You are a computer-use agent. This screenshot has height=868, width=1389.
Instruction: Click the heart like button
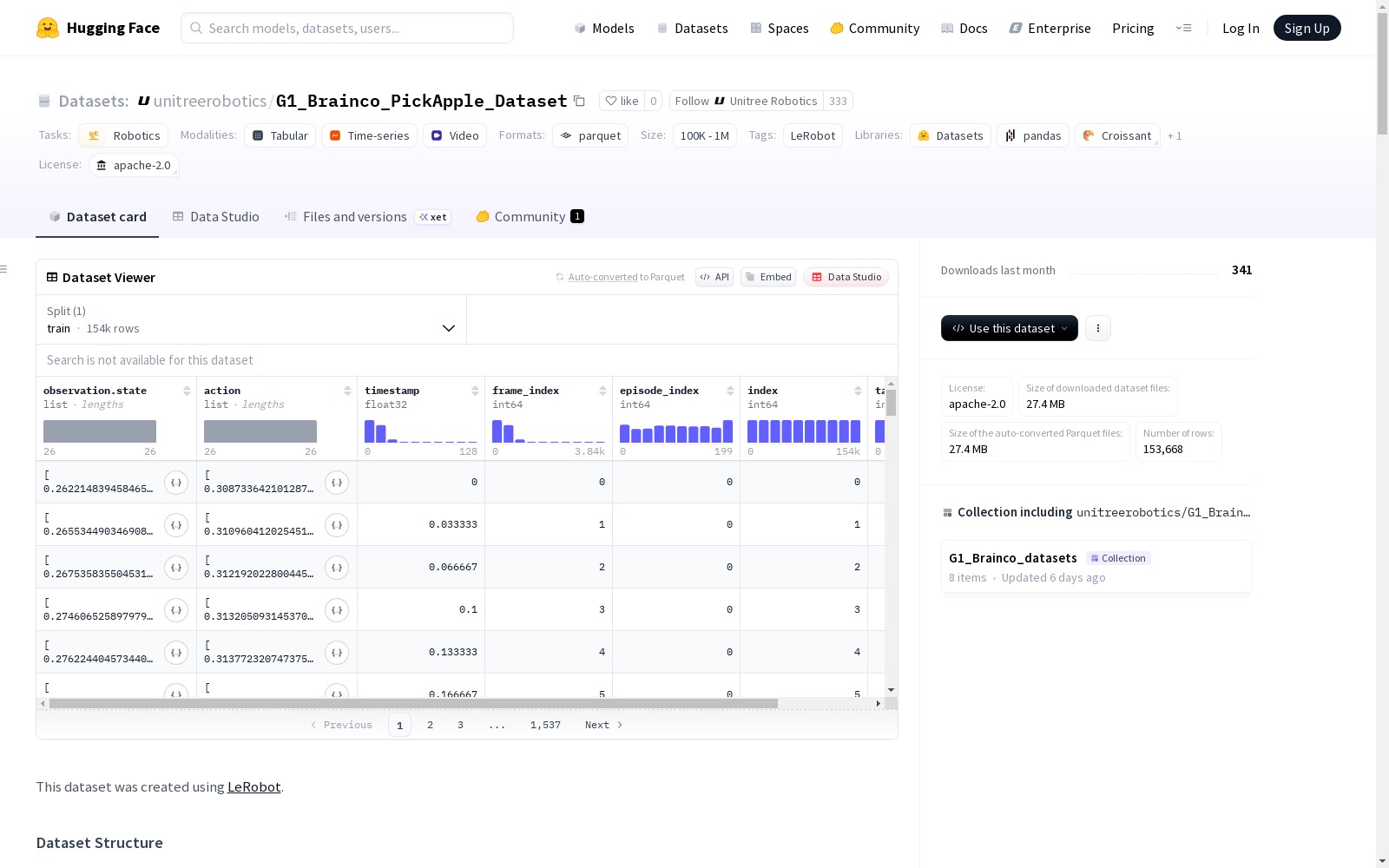click(x=622, y=101)
